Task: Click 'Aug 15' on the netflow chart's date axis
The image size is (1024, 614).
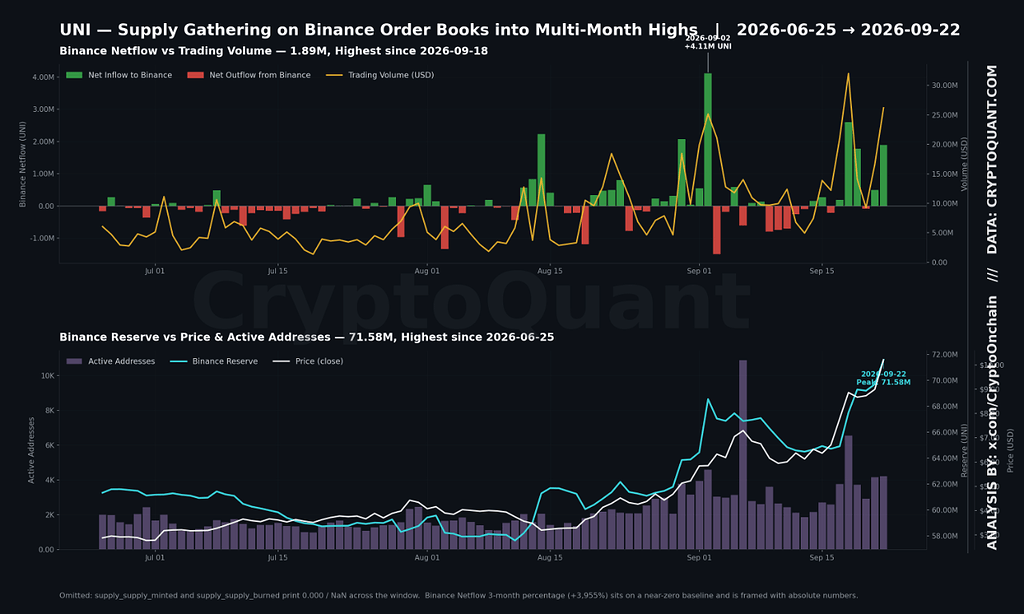Action: (x=550, y=271)
